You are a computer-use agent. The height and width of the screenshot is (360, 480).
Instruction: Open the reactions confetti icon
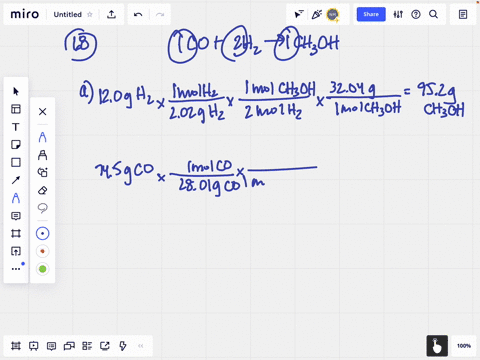tap(316, 14)
